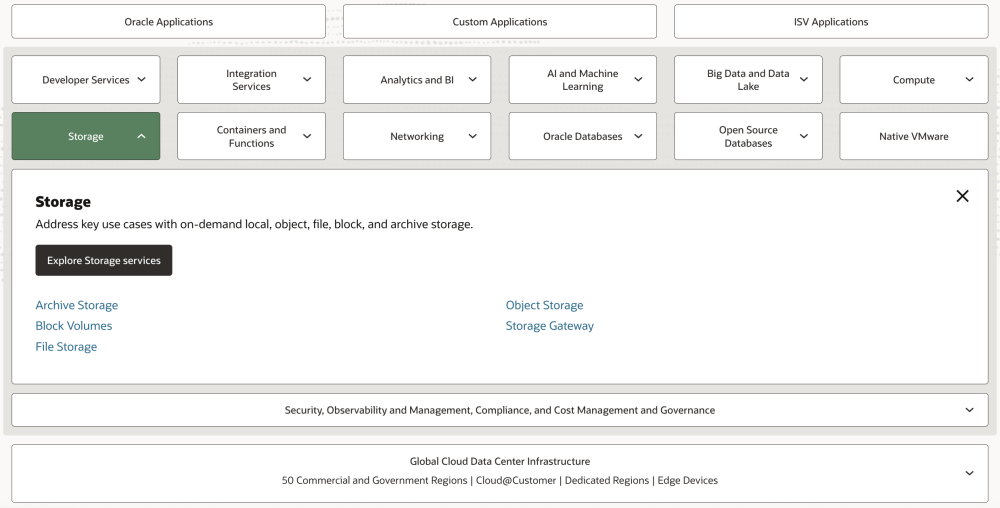Expand the Containers and Functions tile
Screen dimensions: 1000x508
[251, 136]
